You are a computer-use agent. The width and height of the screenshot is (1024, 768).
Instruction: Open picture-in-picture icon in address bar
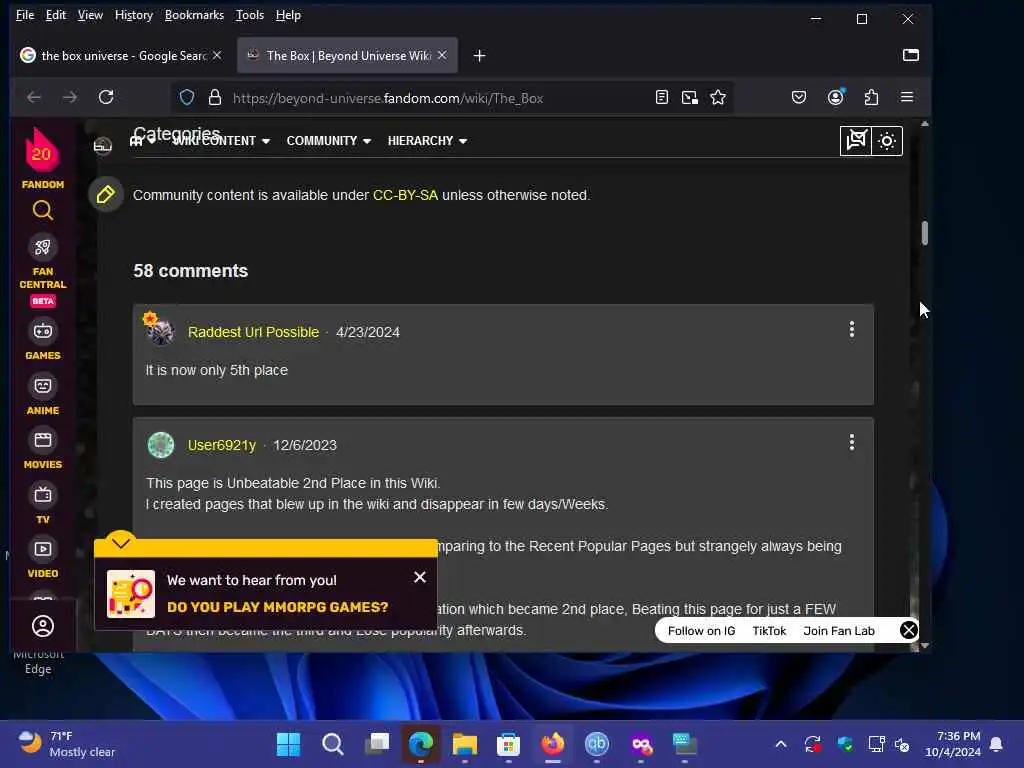coord(690,97)
